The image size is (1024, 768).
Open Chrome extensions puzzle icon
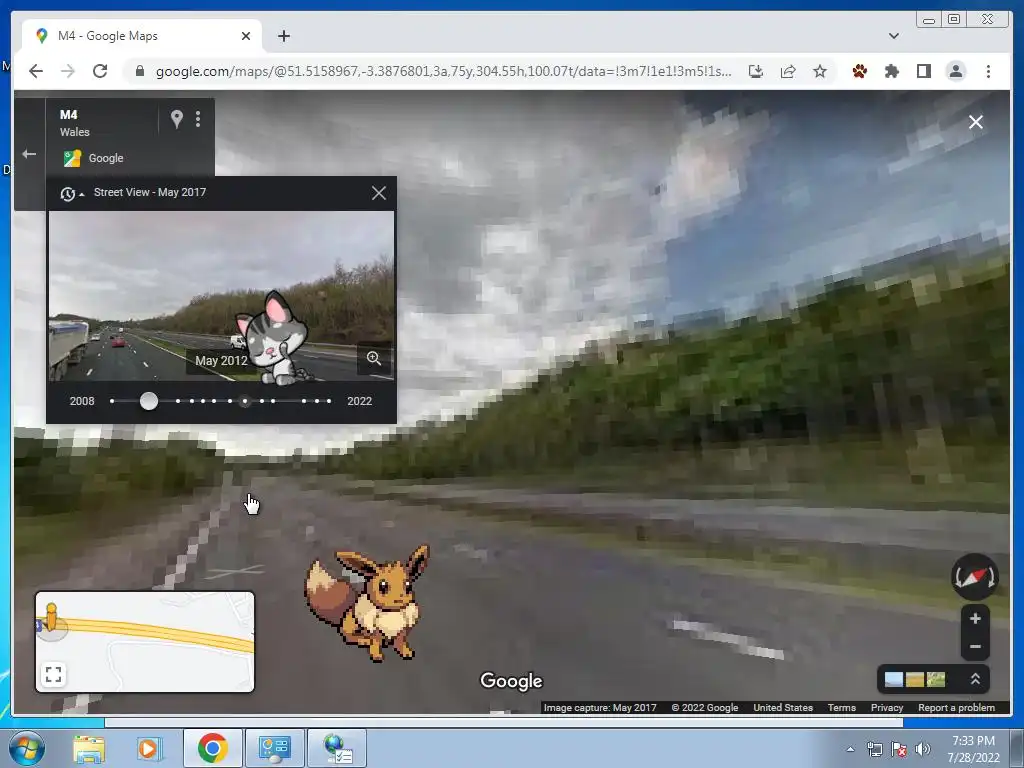pos(891,71)
